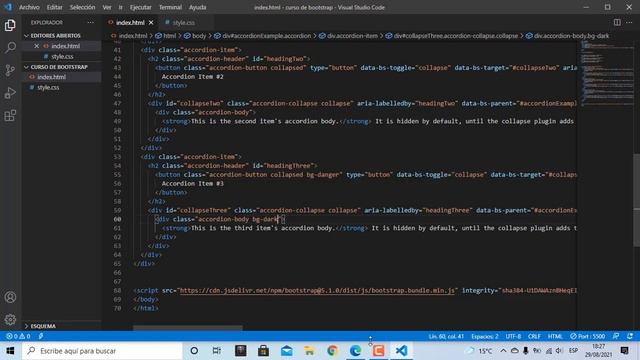Open the Ver menu

[x=107, y=7]
